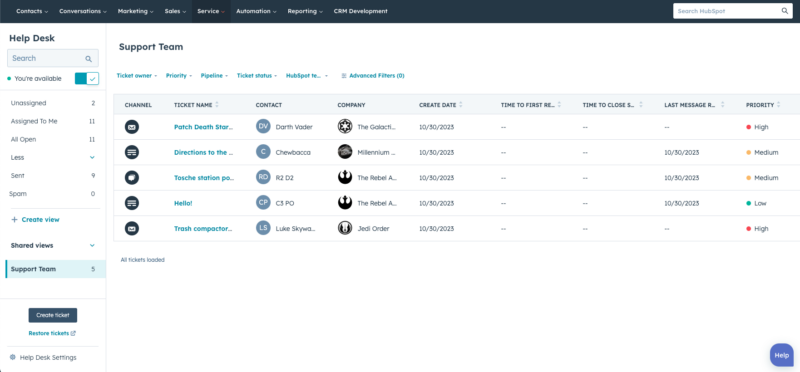This screenshot has width=800, height=372.
Task: Click the form channel icon for Directions ticket
Action: pyautogui.click(x=132, y=152)
